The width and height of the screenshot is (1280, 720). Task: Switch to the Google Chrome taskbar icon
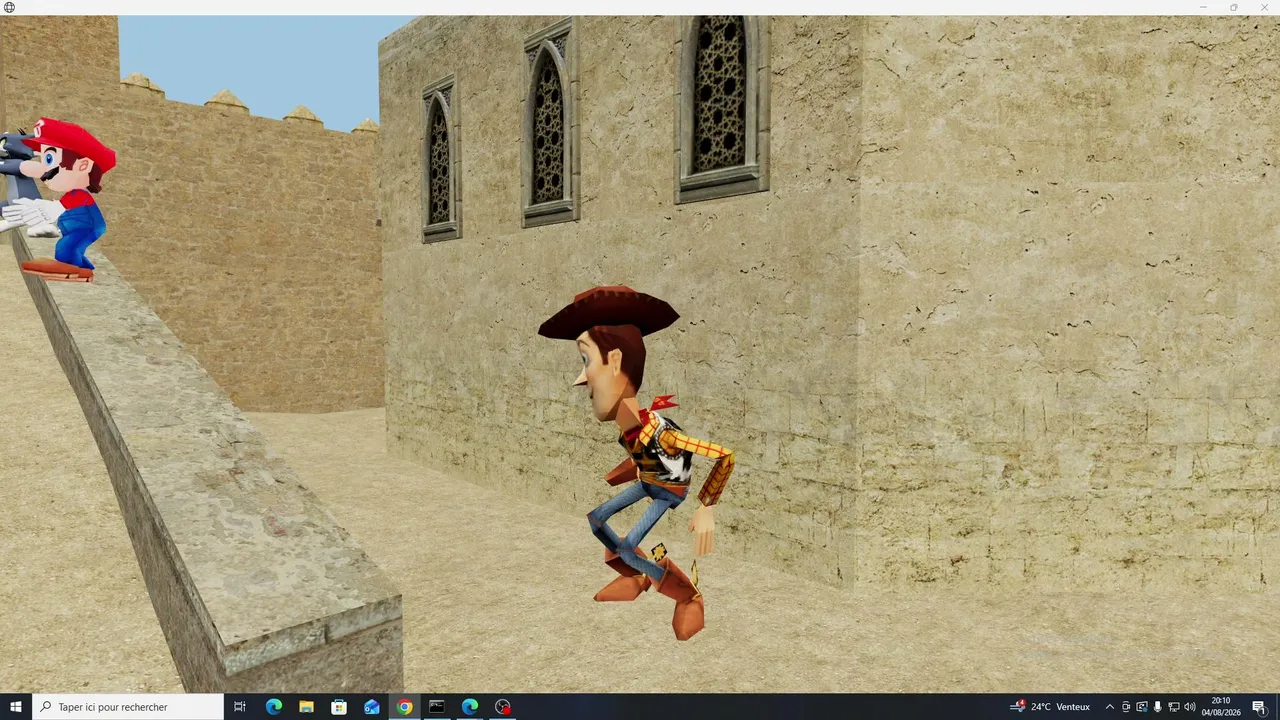tap(404, 707)
